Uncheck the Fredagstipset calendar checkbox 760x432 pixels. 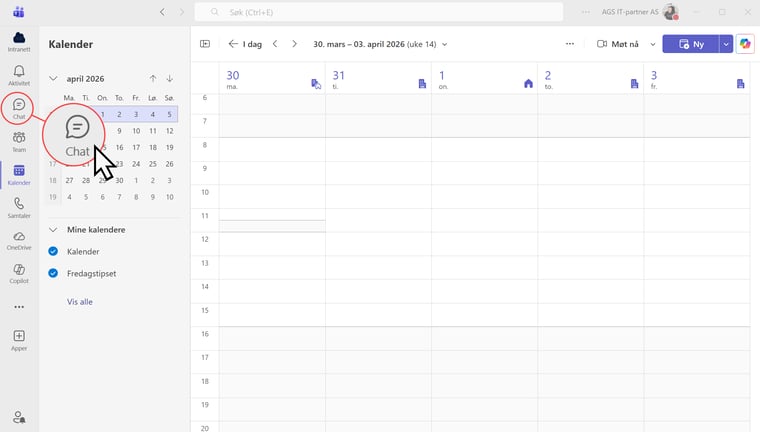[54, 273]
